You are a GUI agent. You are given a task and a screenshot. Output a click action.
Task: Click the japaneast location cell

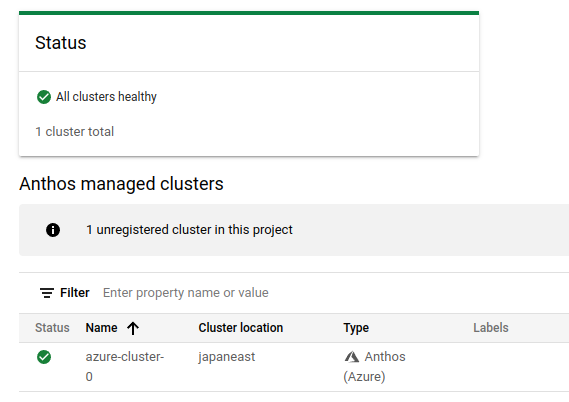click(x=227, y=357)
